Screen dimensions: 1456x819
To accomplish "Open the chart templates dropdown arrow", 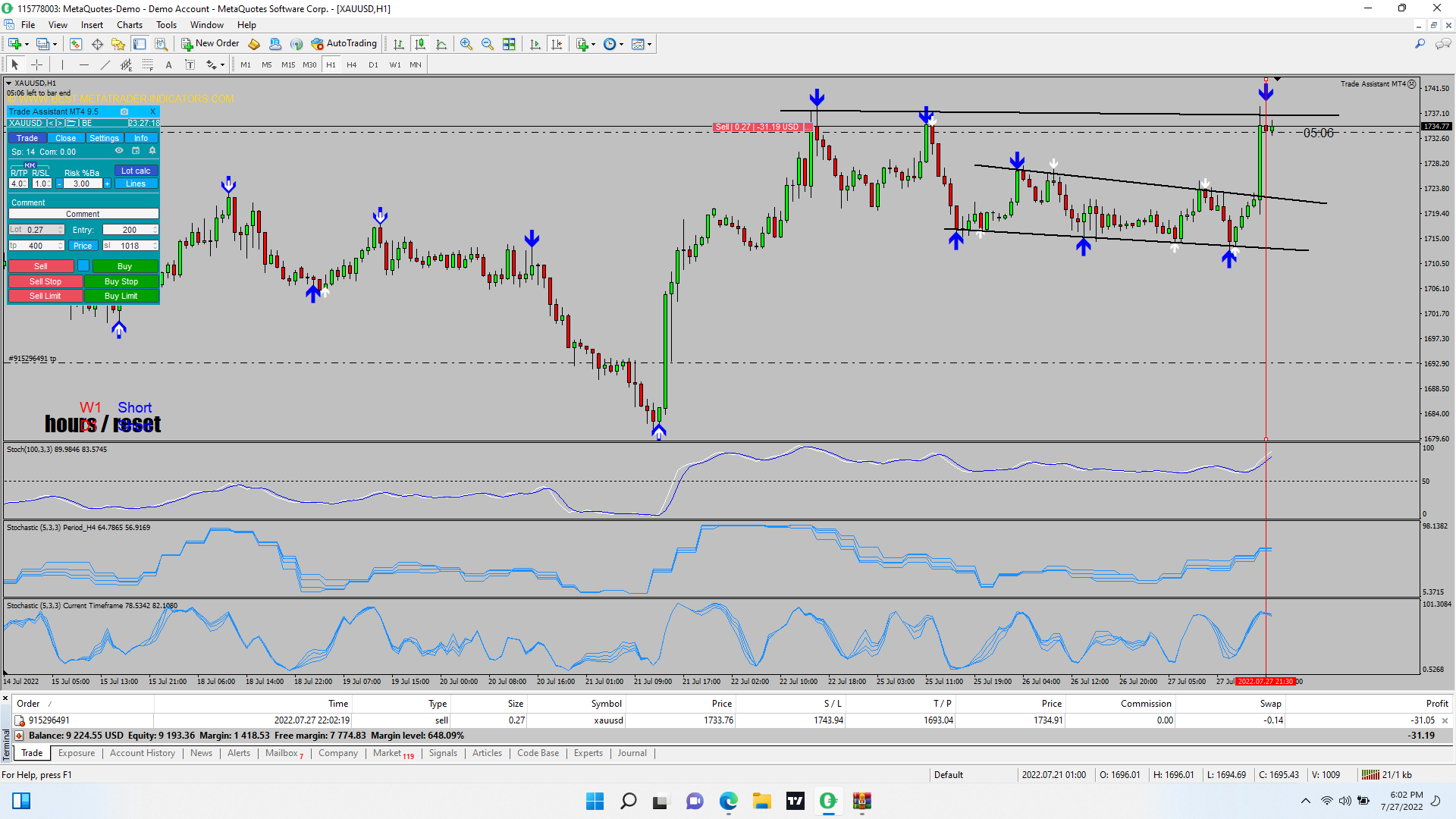I will coord(650,44).
